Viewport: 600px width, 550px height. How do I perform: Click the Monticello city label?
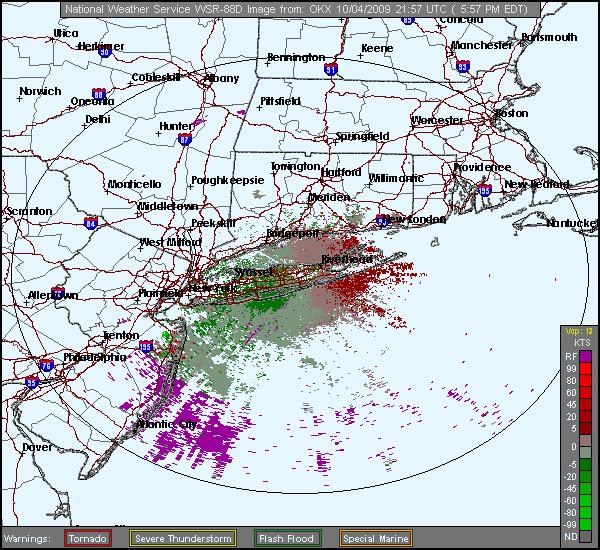134,184
